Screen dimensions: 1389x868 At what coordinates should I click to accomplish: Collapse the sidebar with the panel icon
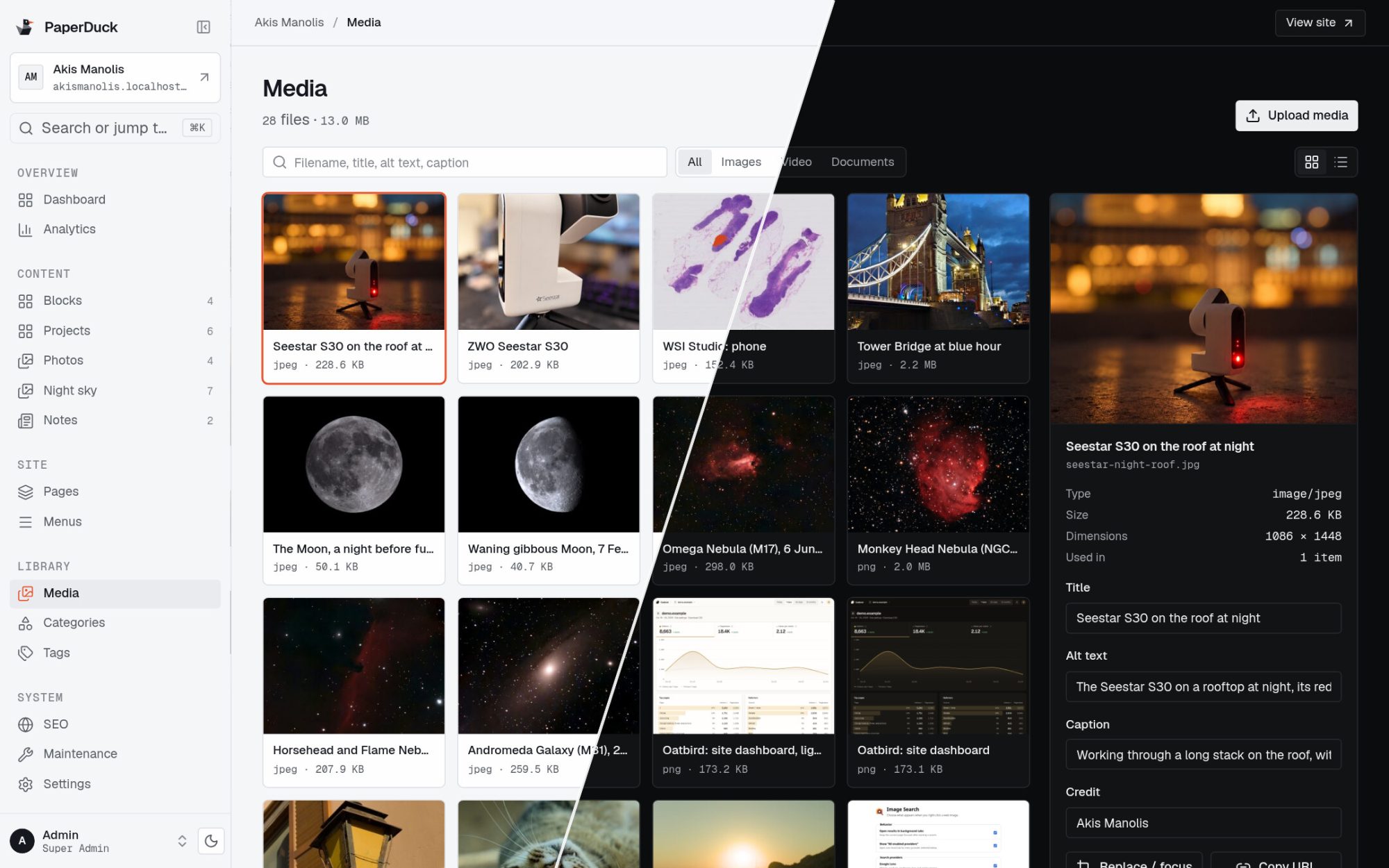tap(203, 27)
